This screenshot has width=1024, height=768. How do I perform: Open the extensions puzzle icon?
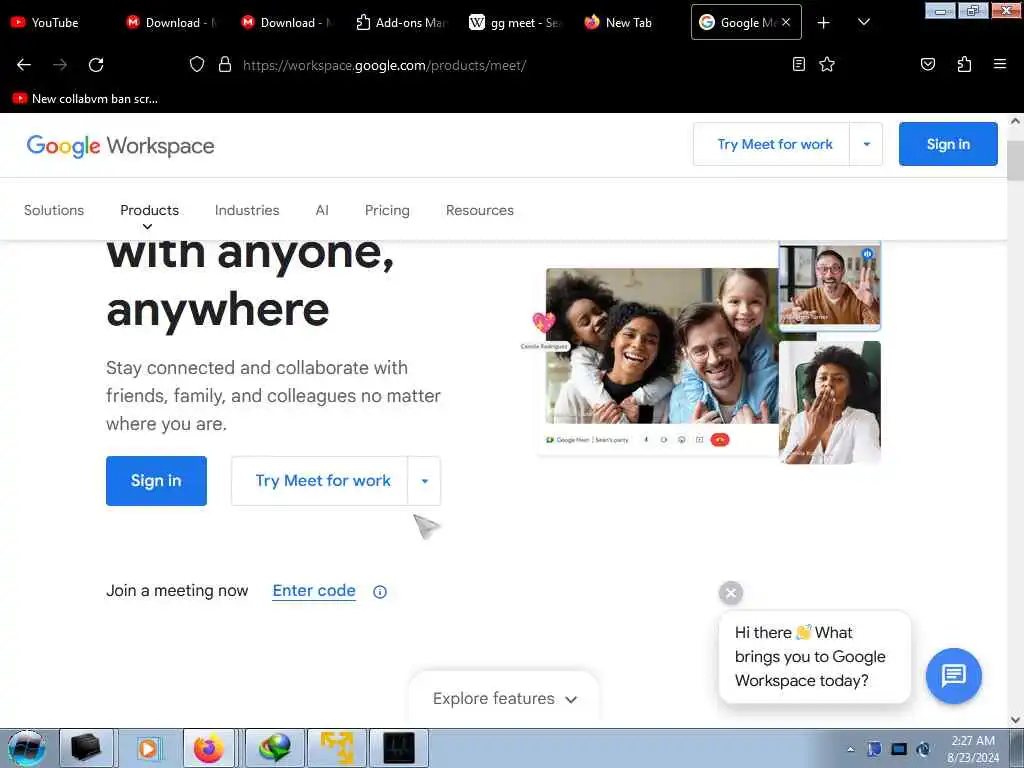click(964, 64)
